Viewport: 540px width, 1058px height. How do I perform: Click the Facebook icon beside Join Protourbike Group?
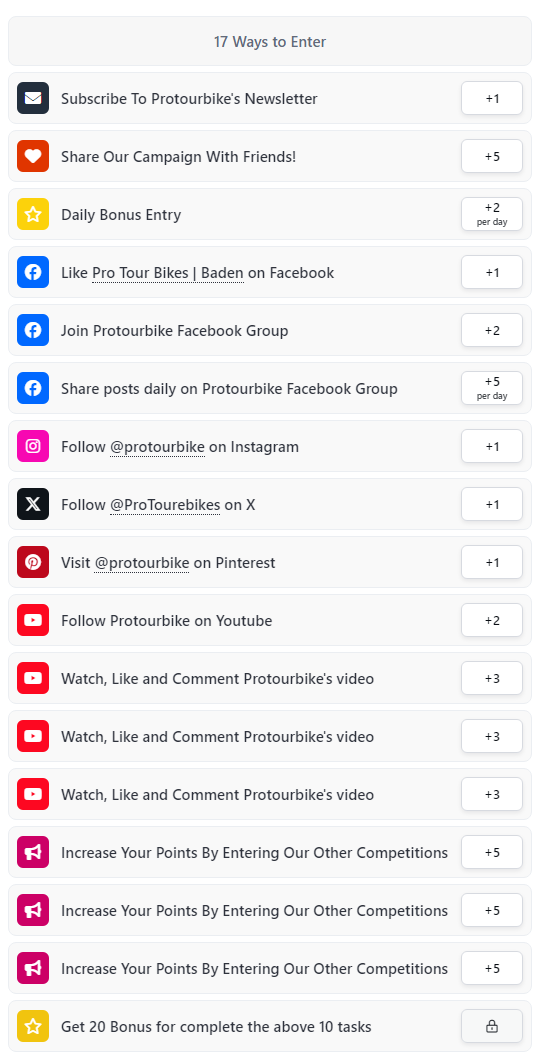33,331
